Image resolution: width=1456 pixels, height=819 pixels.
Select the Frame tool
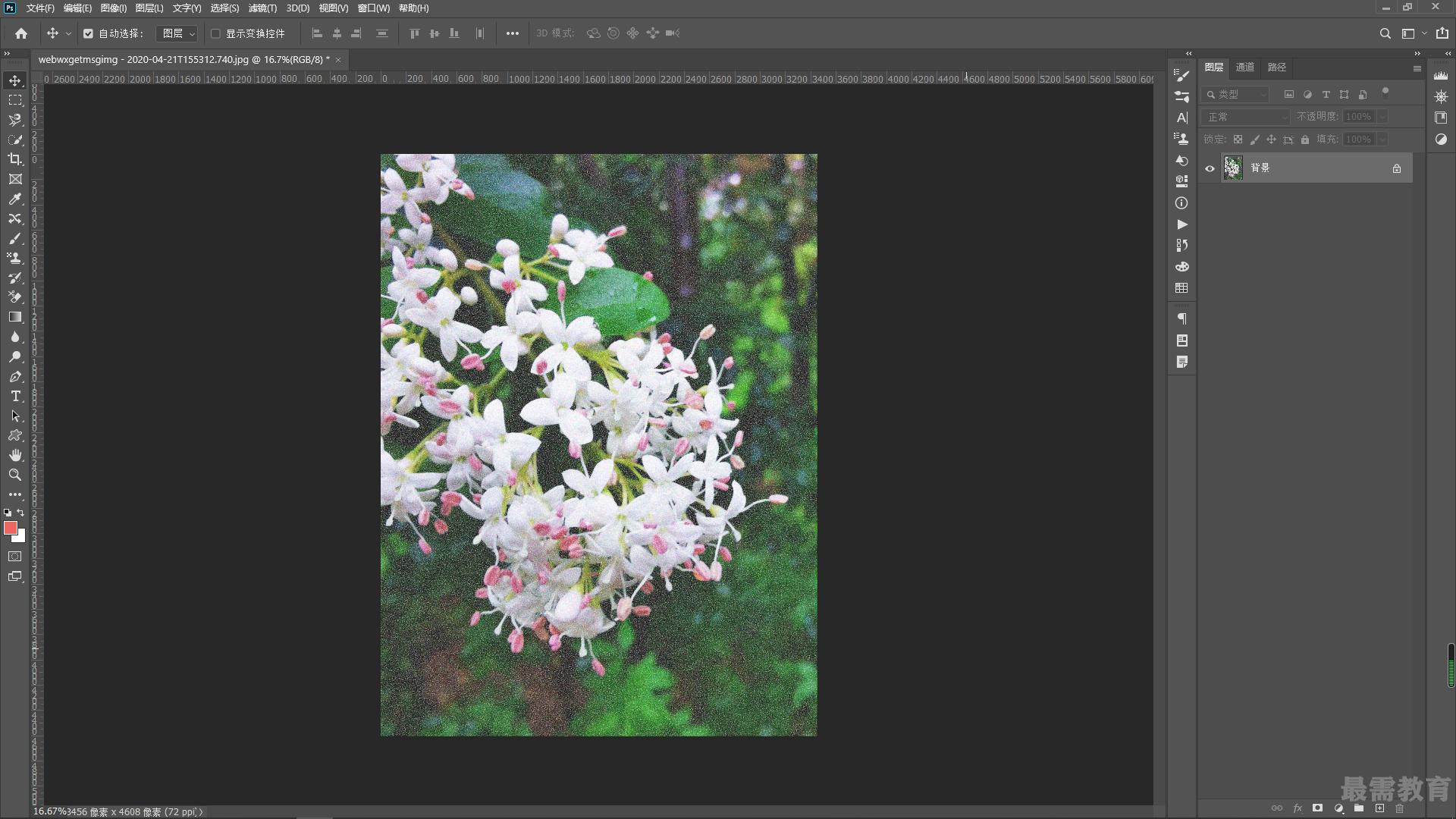pos(15,179)
